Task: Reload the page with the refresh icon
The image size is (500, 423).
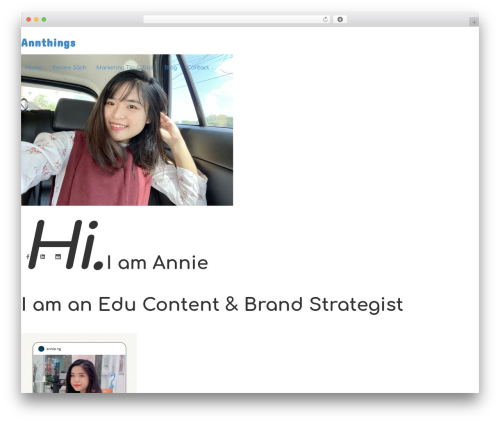Action: tap(325, 20)
